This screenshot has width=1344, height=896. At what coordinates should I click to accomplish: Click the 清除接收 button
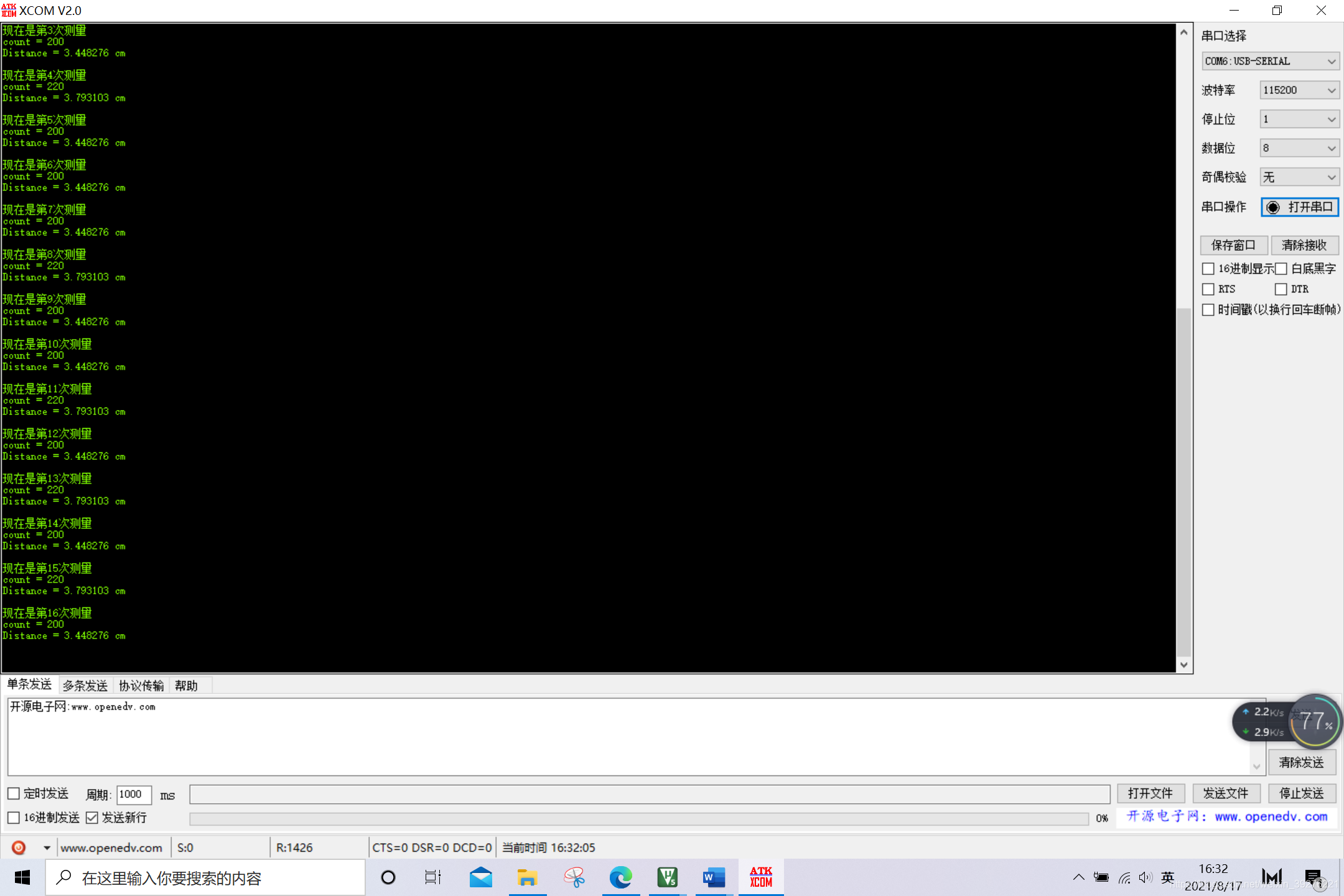[x=1304, y=245]
